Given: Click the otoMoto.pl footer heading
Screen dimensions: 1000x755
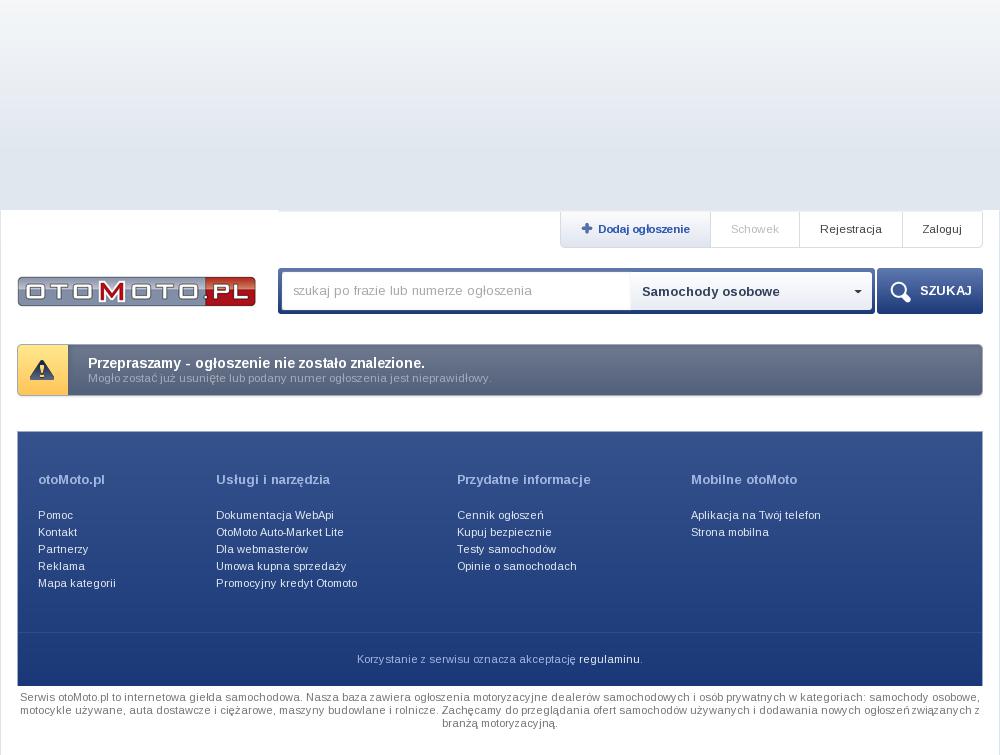Looking at the screenshot, I should pyautogui.click(x=71, y=480).
